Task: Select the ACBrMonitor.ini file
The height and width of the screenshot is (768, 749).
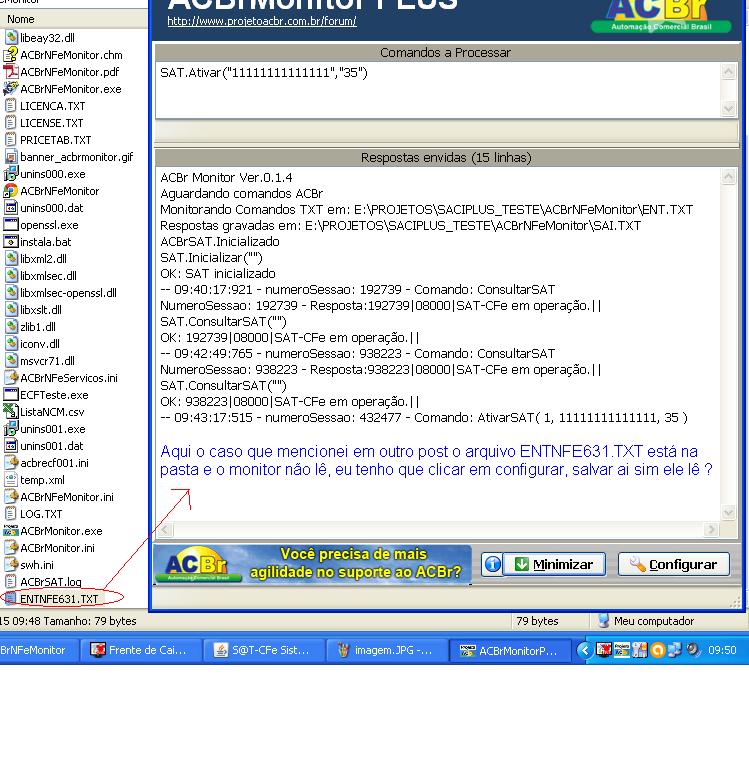Action: pos(57,548)
